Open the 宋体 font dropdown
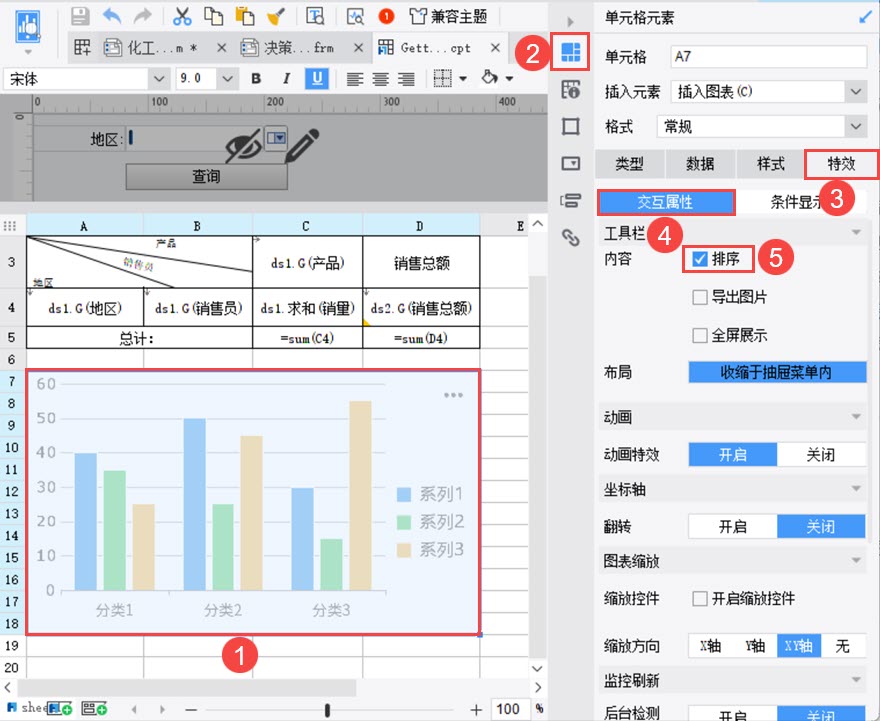This screenshot has height=721, width=880. pos(158,78)
